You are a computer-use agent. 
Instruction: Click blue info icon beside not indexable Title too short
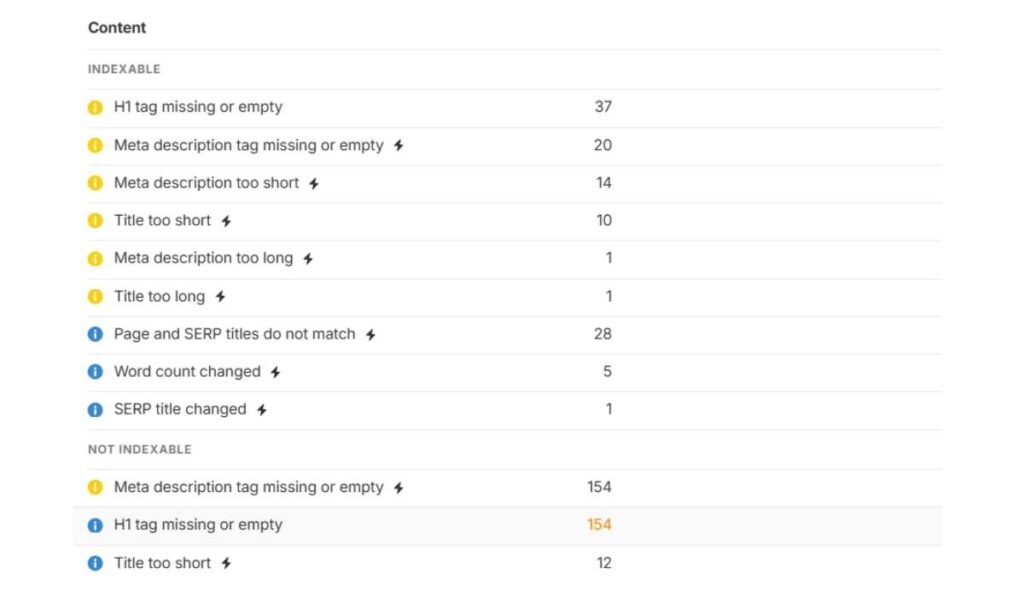coord(95,563)
